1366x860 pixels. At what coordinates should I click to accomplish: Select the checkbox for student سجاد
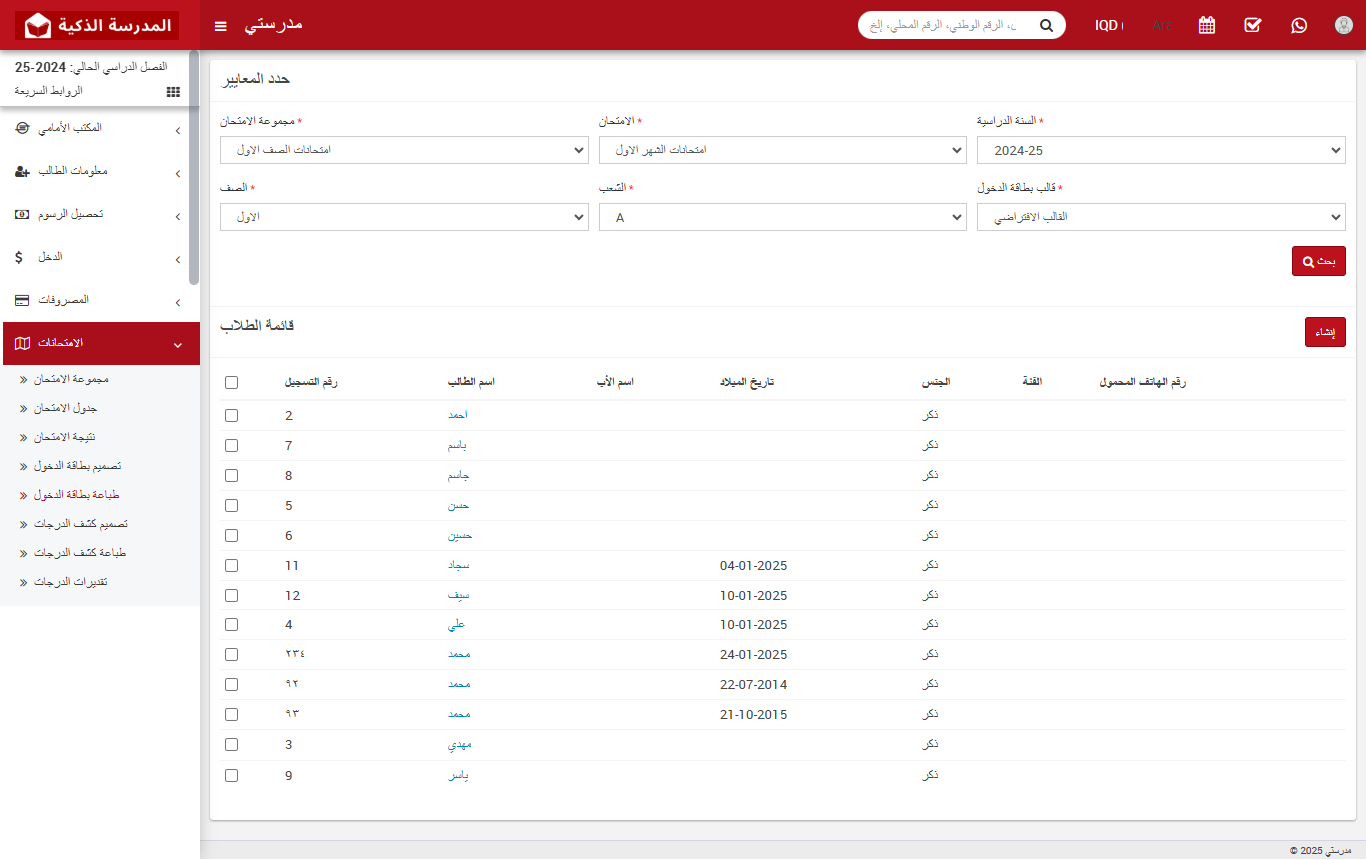[232, 566]
